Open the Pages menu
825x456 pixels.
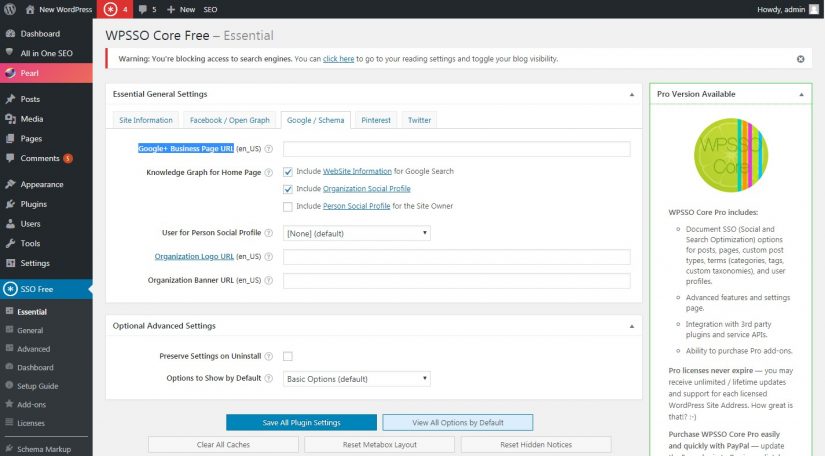[x=46, y=138]
